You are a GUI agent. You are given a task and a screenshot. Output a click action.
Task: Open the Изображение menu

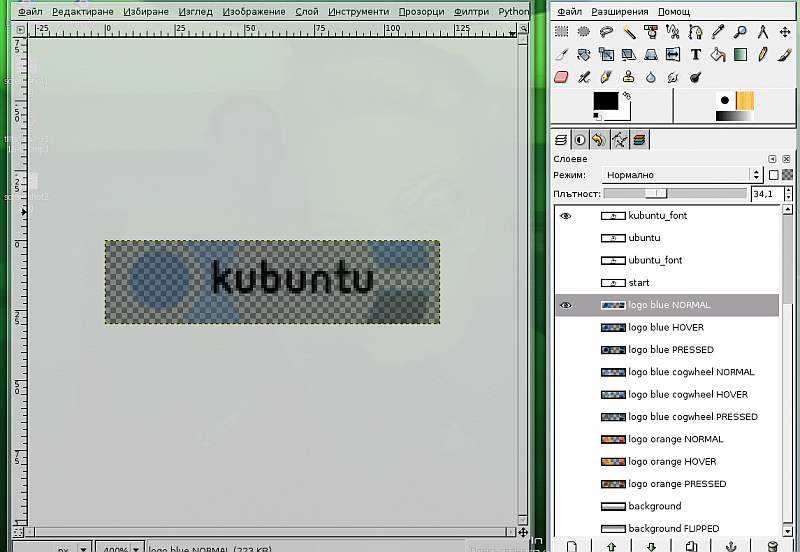254,11
